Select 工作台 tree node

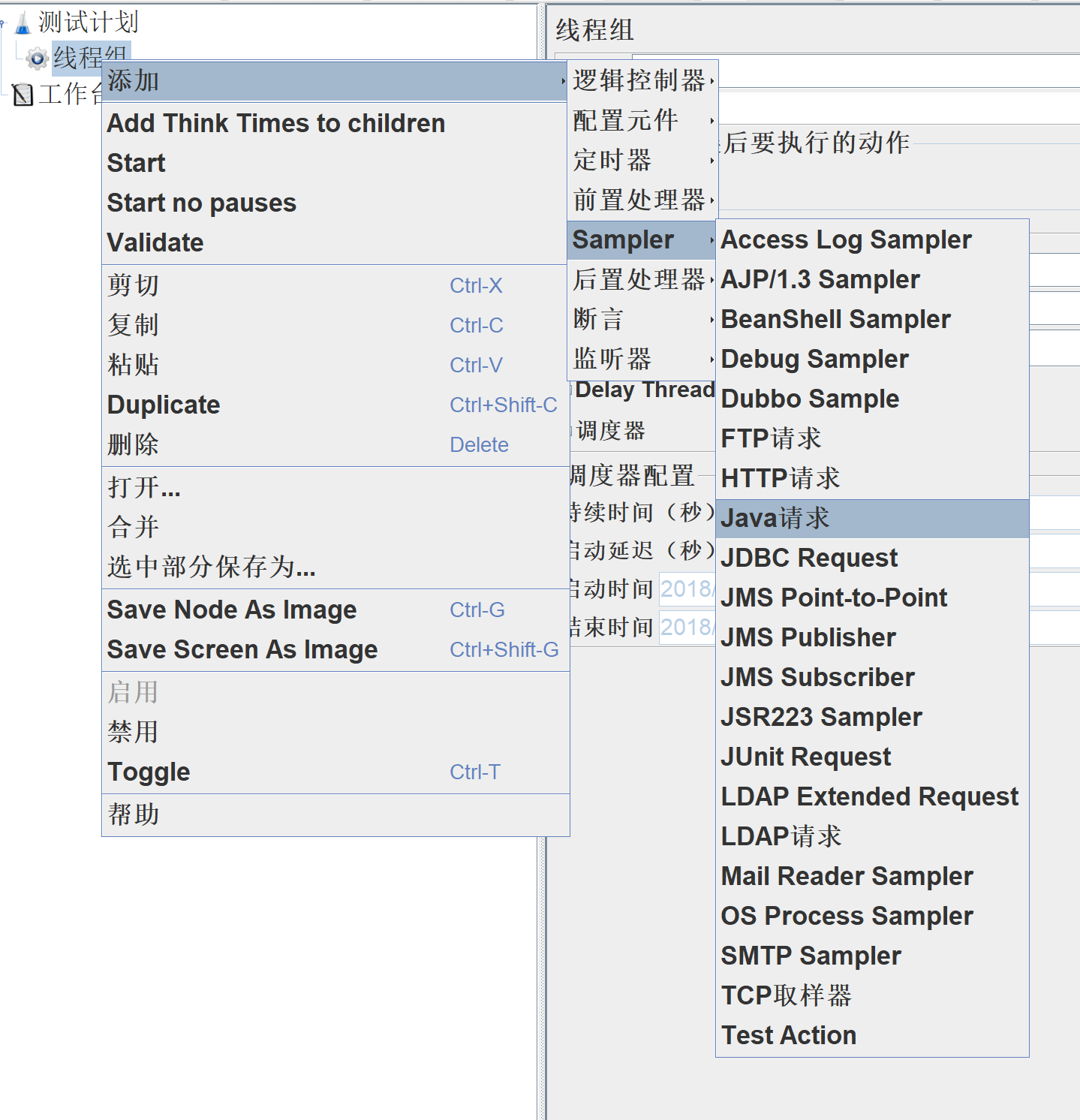71,95
